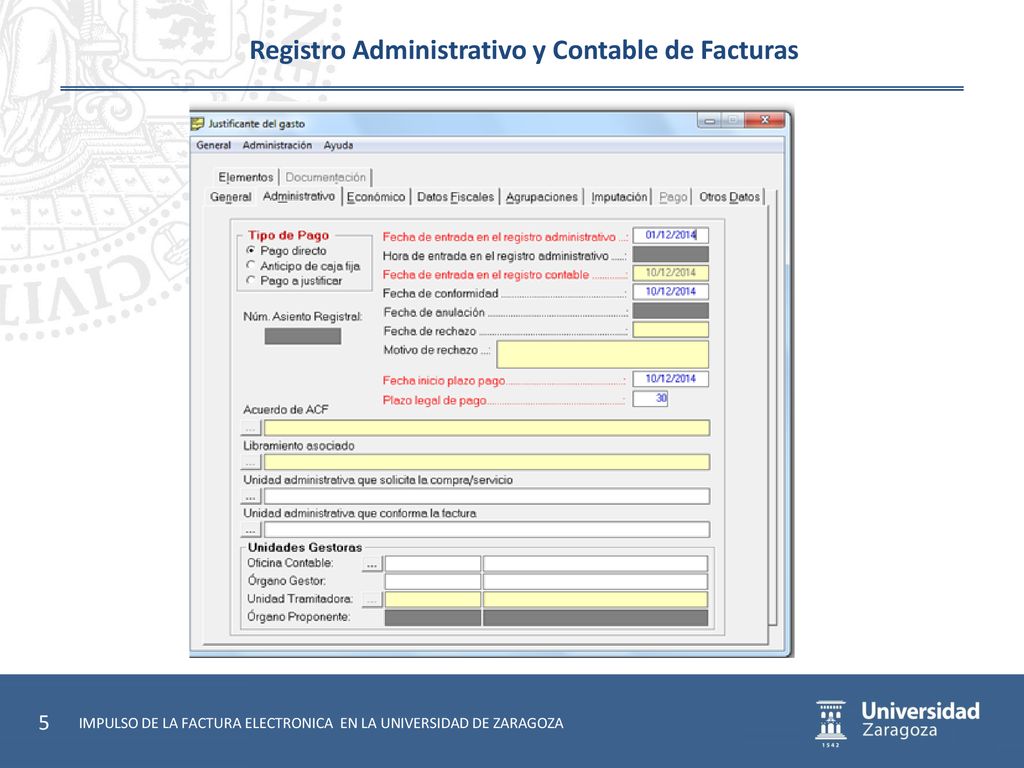Click Órgano Gestor description field
Viewport: 1024px width, 768px height.
(x=596, y=582)
